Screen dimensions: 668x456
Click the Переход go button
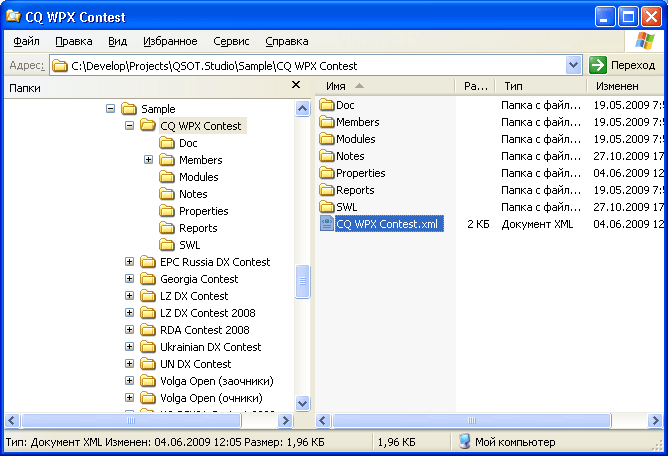tap(624, 65)
